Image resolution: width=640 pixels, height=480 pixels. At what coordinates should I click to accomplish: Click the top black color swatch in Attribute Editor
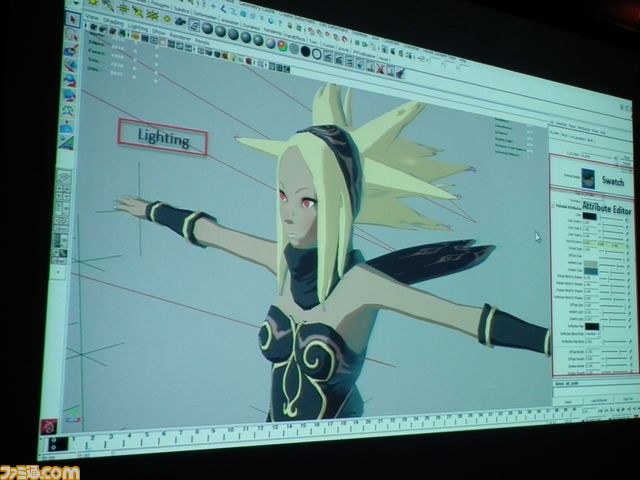coord(589,216)
